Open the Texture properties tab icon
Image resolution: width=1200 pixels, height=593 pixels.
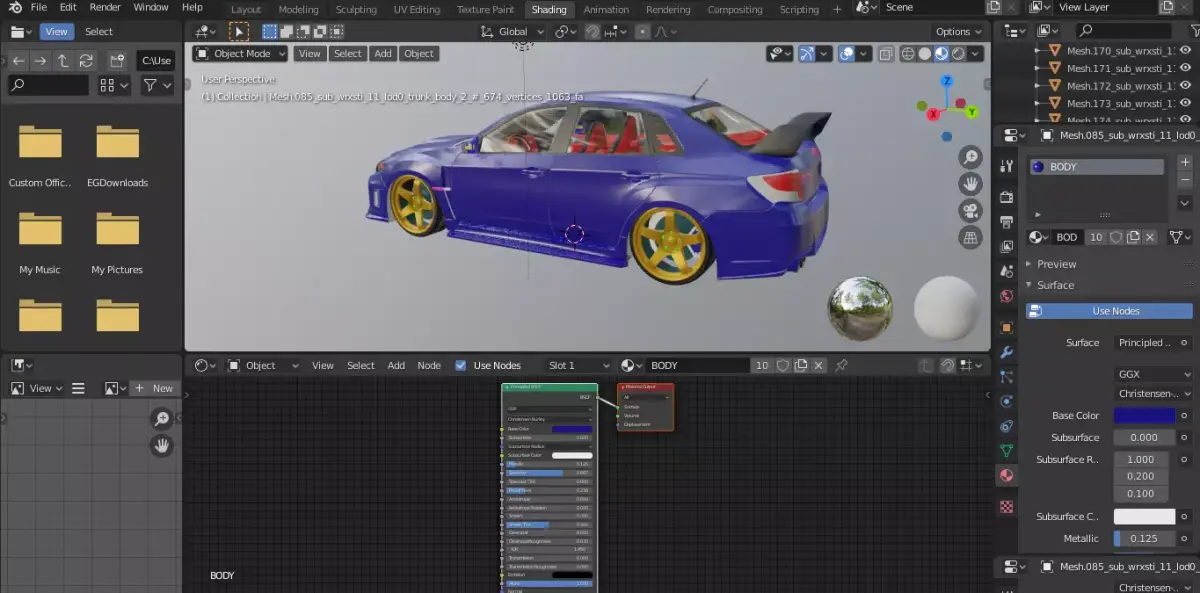coord(1007,507)
